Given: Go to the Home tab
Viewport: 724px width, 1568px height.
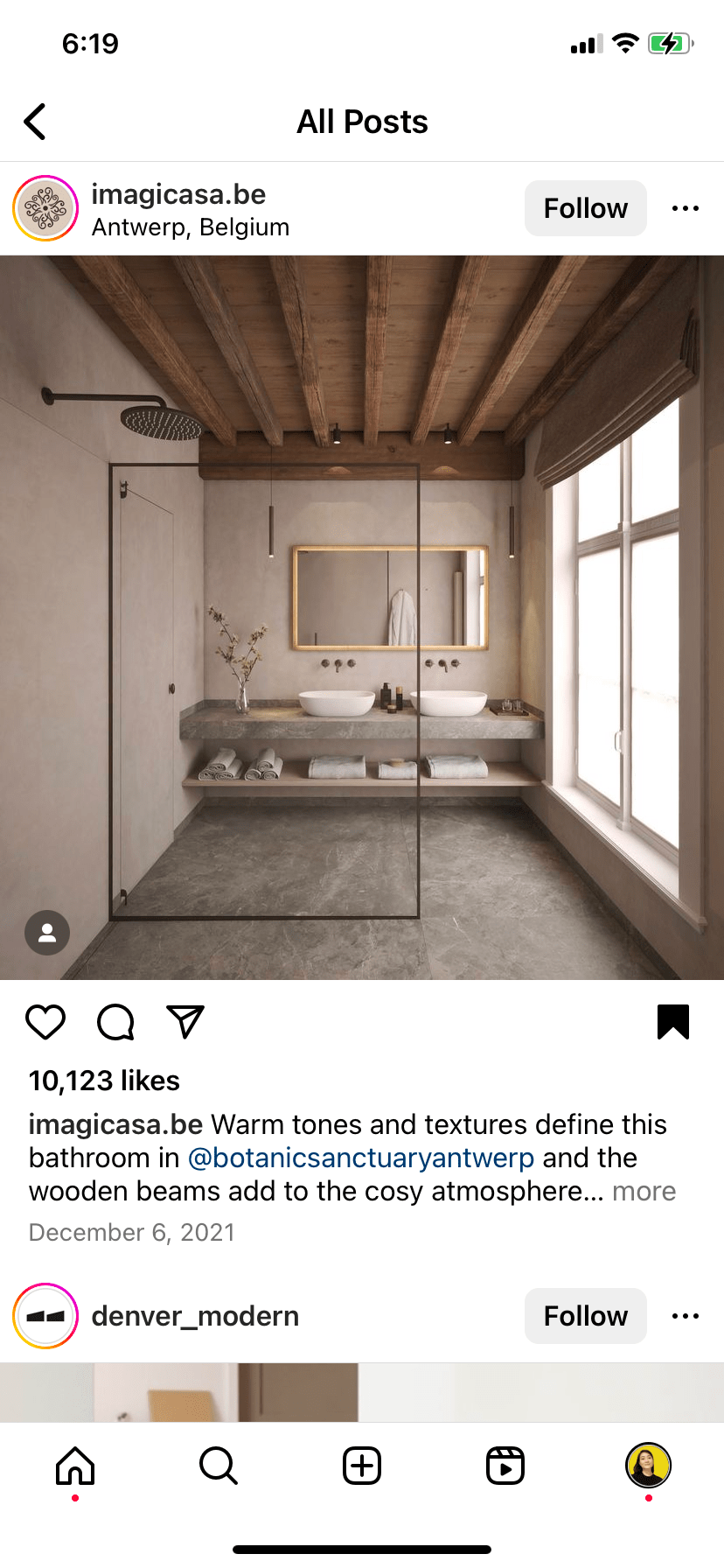Looking at the screenshot, I should coord(75,1466).
